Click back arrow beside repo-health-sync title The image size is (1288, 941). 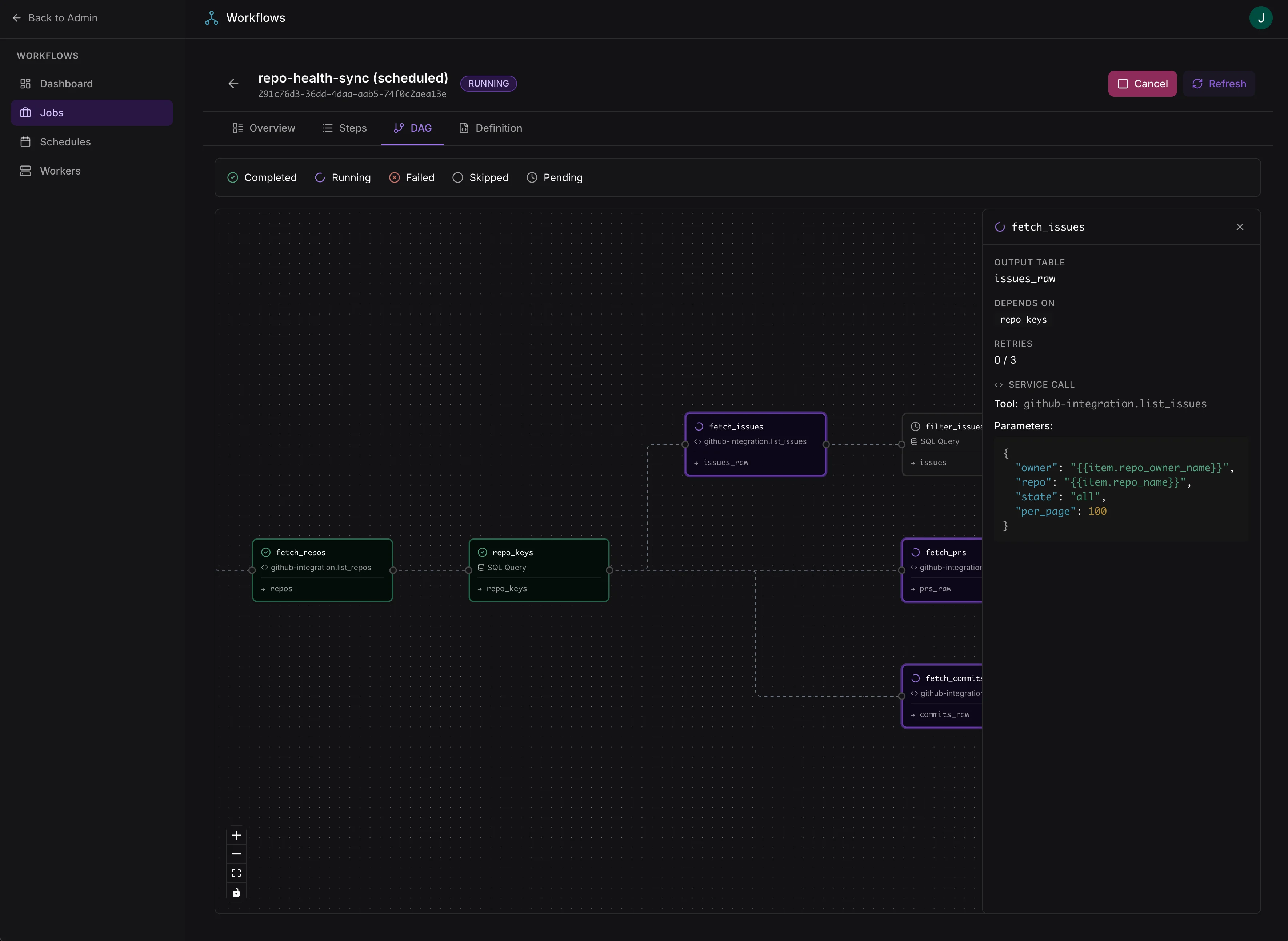[233, 84]
